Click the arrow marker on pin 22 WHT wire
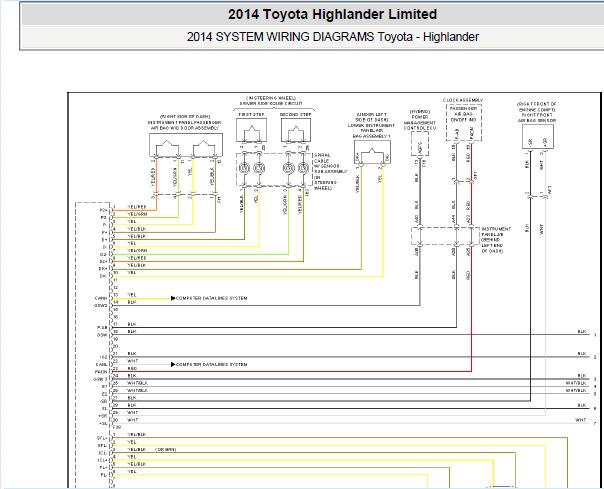The image size is (604, 489). click(x=173, y=365)
